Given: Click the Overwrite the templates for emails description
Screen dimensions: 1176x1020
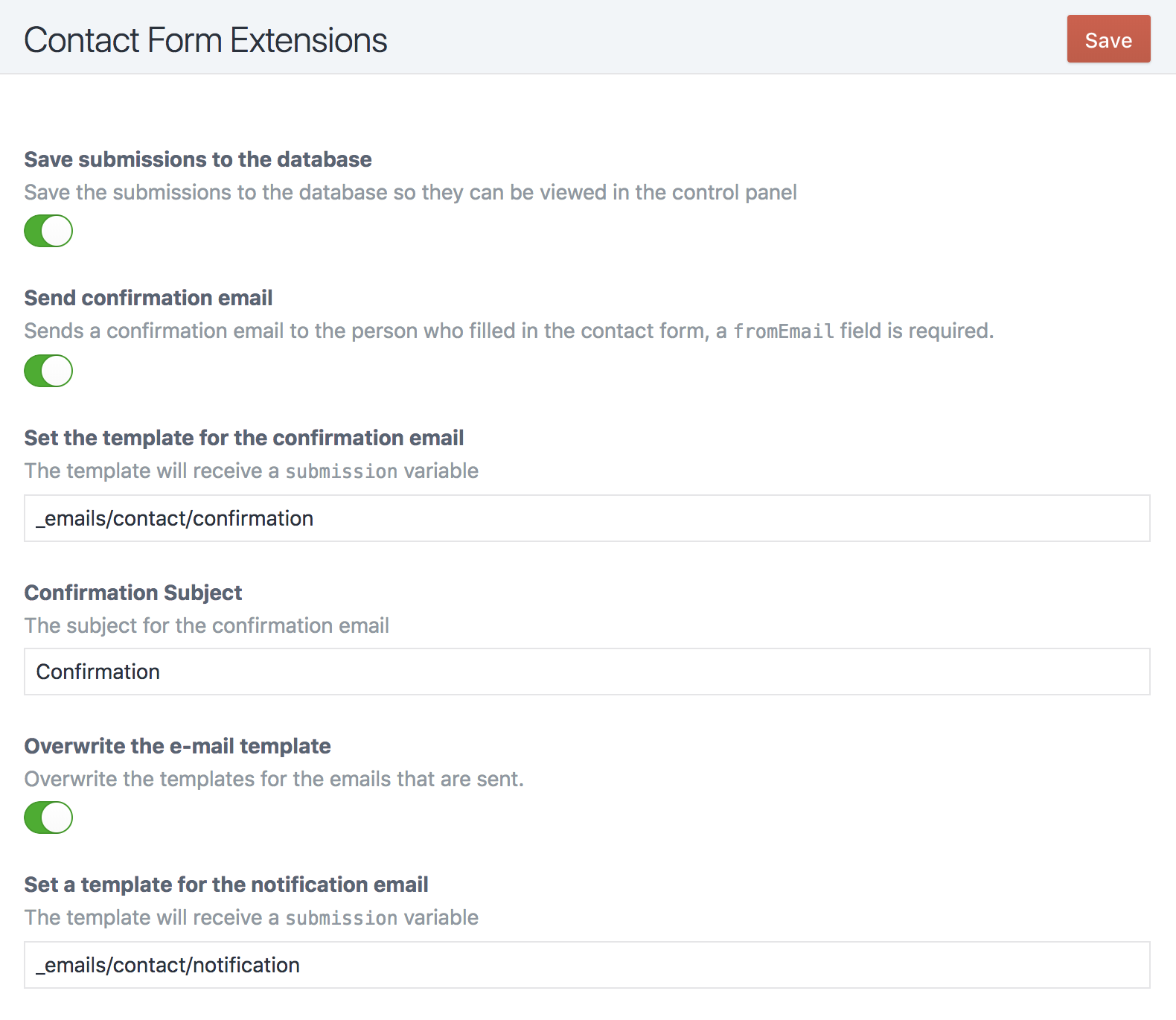Looking at the screenshot, I should click(x=274, y=779).
